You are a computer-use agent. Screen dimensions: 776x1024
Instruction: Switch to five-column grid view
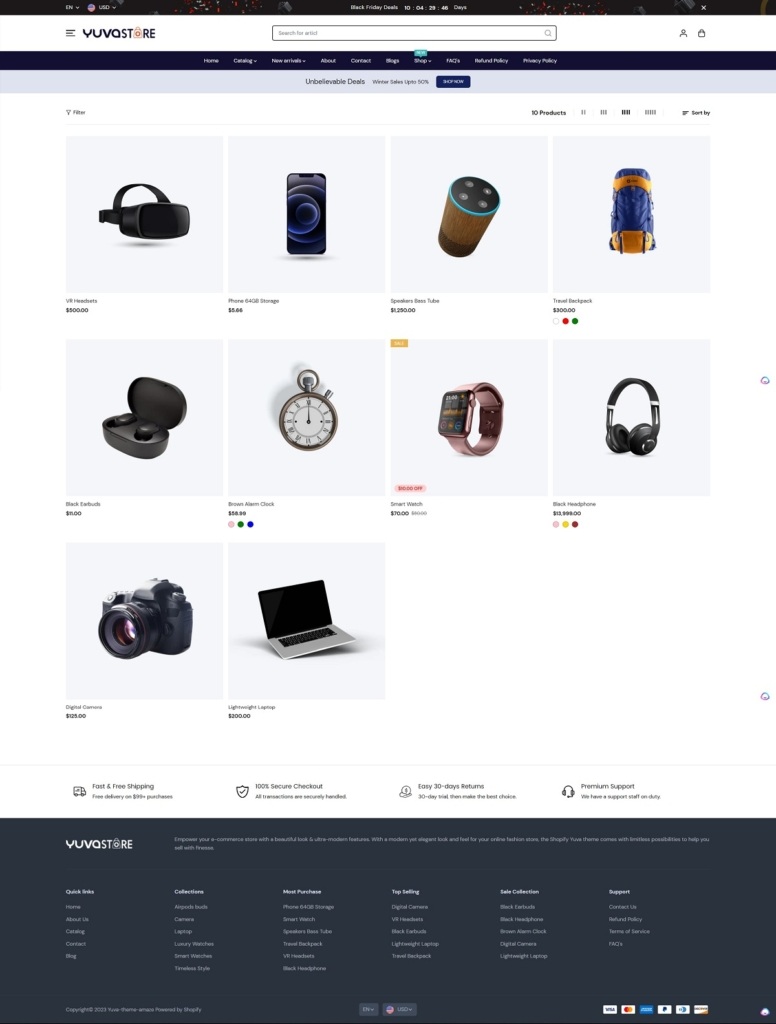(x=651, y=112)
